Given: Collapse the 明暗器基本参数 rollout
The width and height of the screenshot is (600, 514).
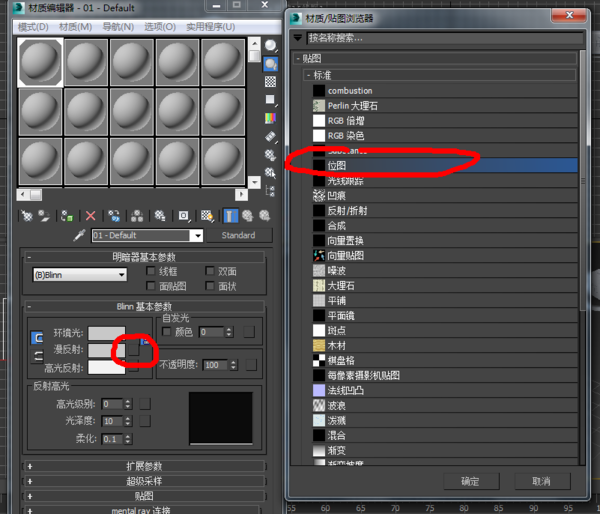Looking at the screenshot, I should click(x=144, y=257).
